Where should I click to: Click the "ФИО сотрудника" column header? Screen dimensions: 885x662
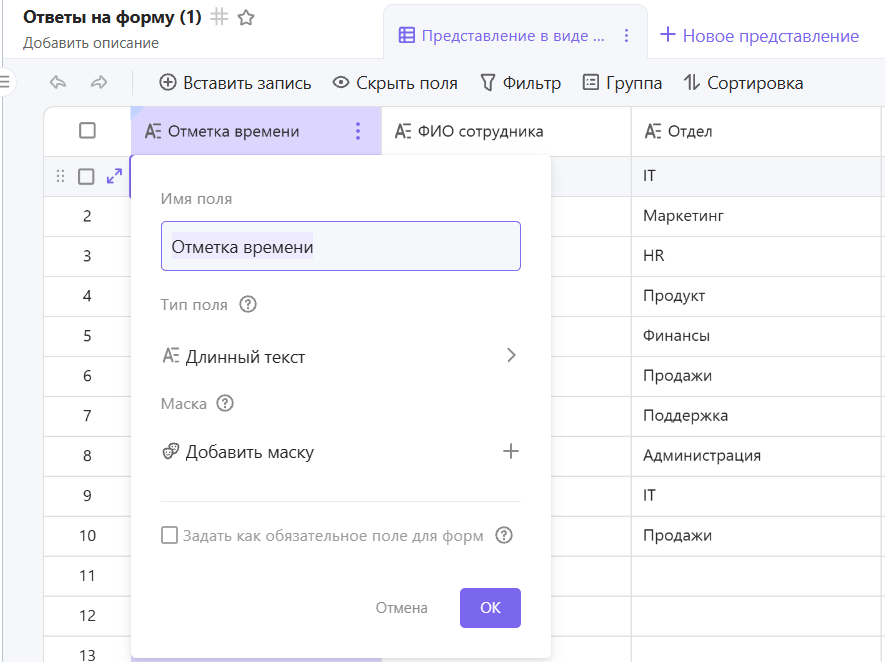click(506, 131)
